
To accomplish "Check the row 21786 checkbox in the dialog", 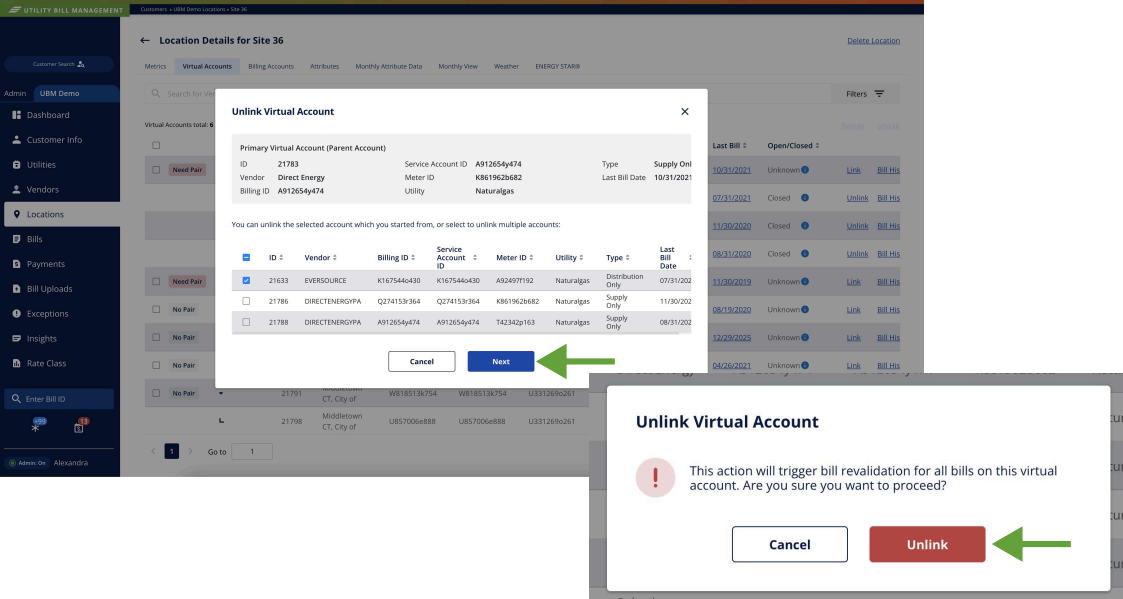I will [246, 302].
